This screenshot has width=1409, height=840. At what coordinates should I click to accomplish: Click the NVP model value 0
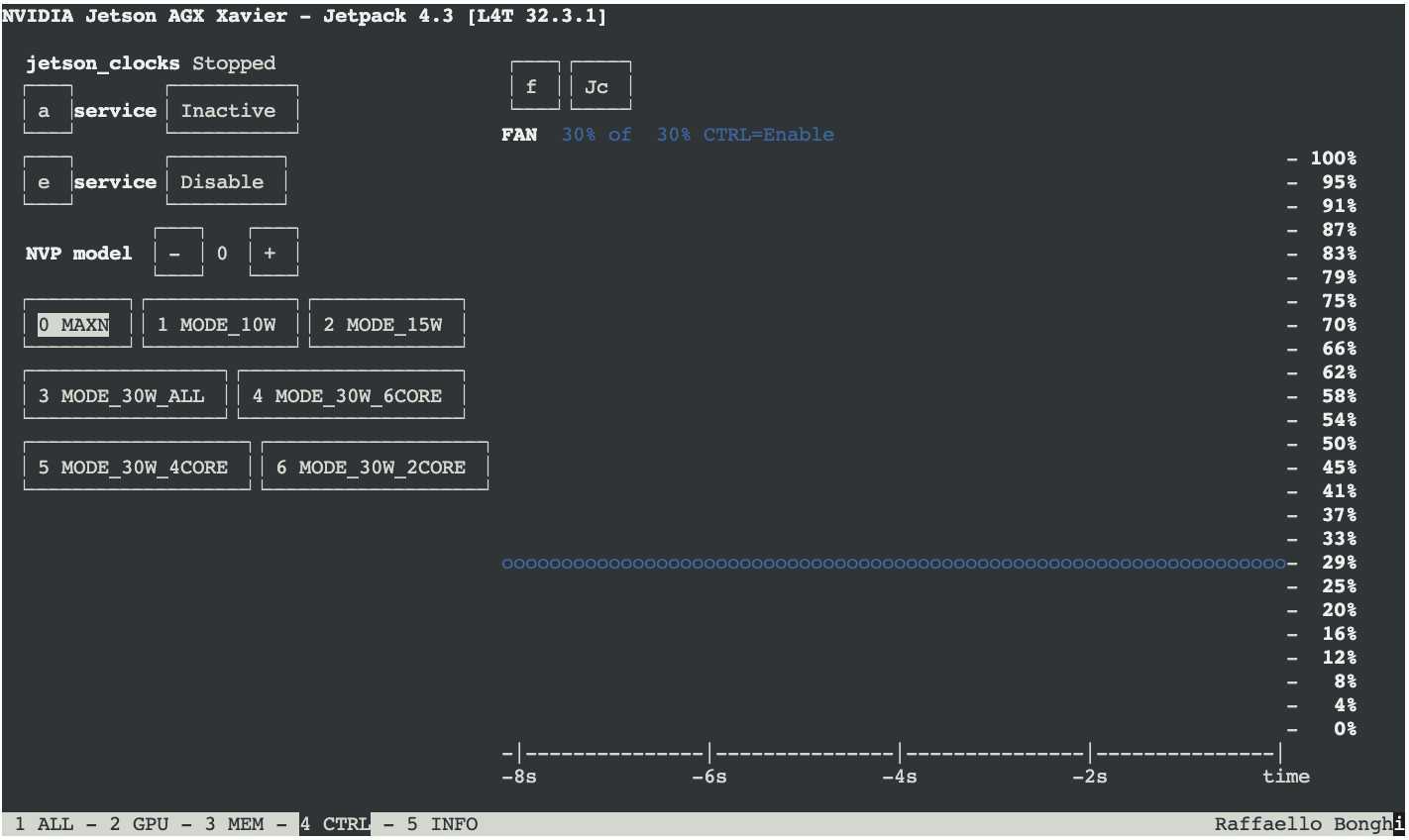tap(222, 254)
